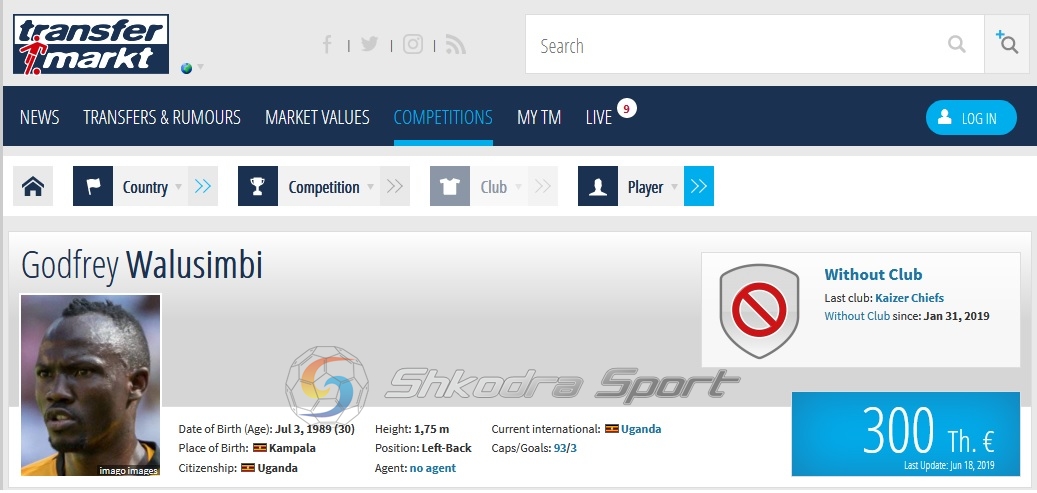
Task: Click the Log In button
Action: click(x=971, y=118)
